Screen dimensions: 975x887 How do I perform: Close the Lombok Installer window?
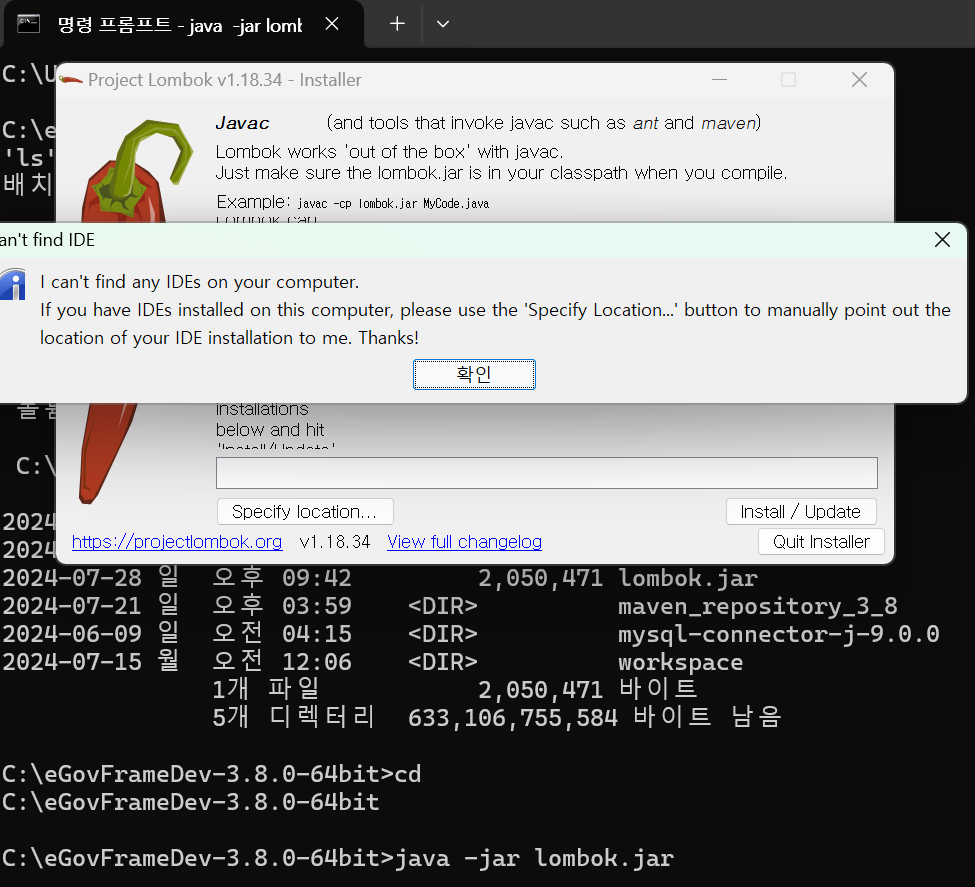click(x=859, y=80)
